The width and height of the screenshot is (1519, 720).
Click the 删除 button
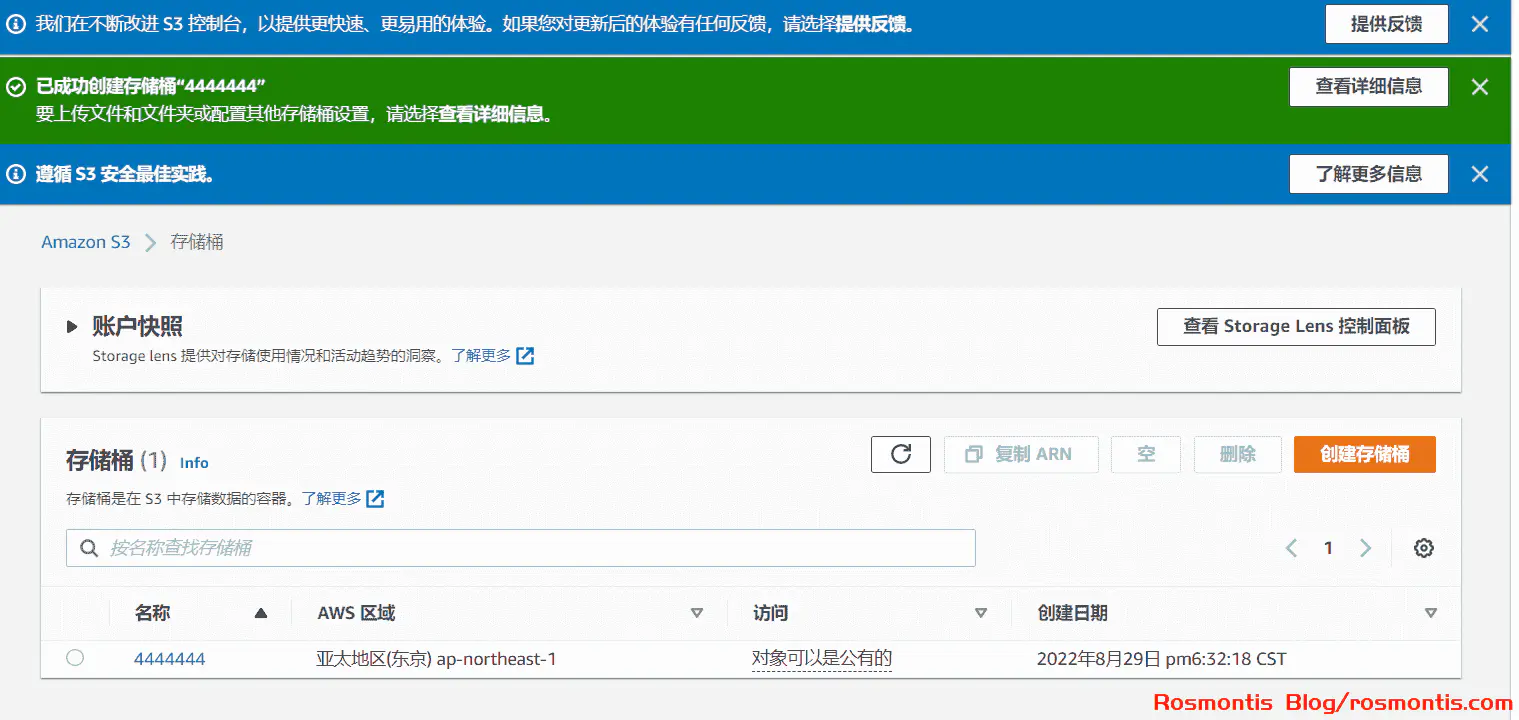(x=1238, y=455)
